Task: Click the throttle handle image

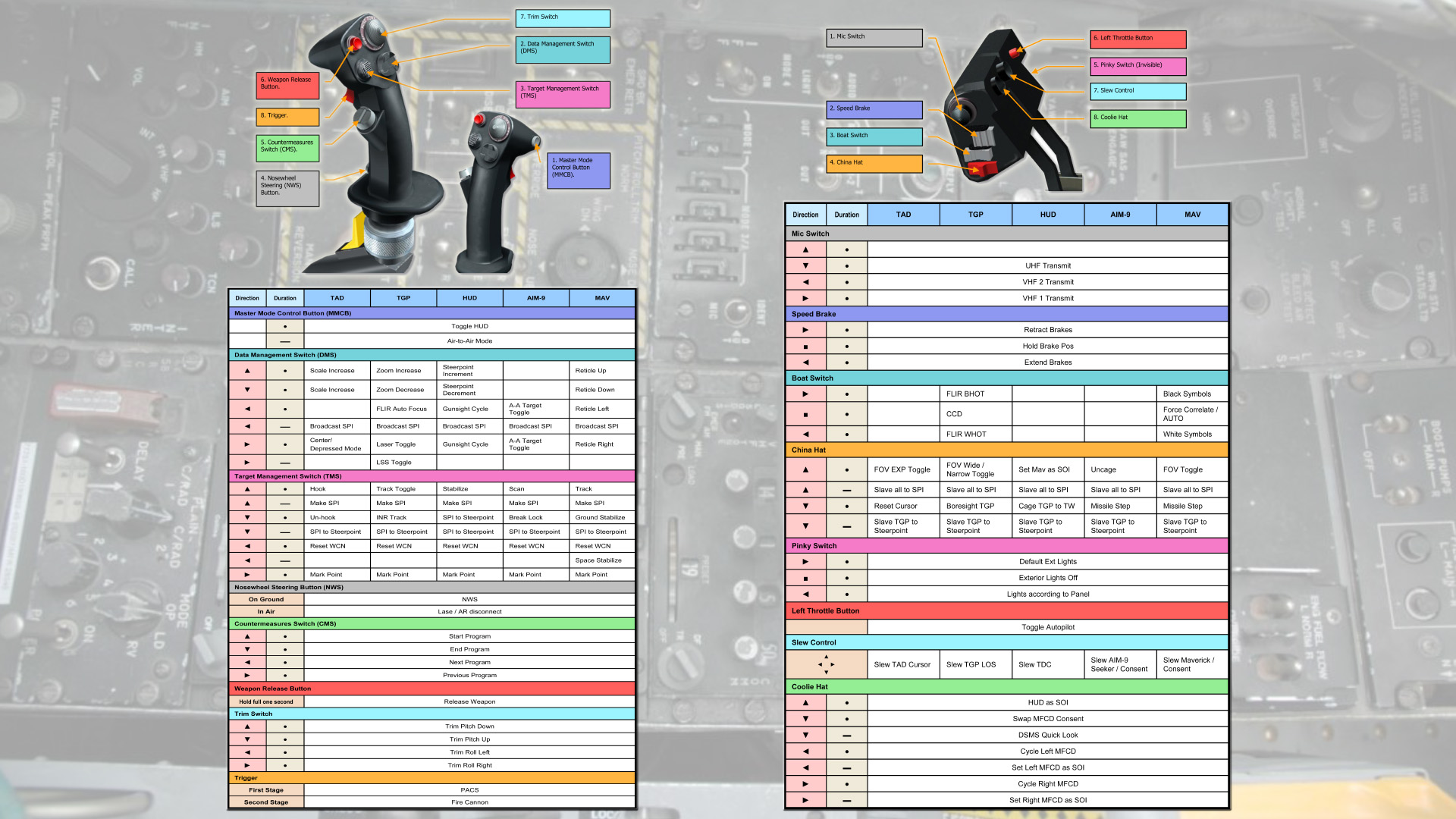Action: click(1012, 110)
